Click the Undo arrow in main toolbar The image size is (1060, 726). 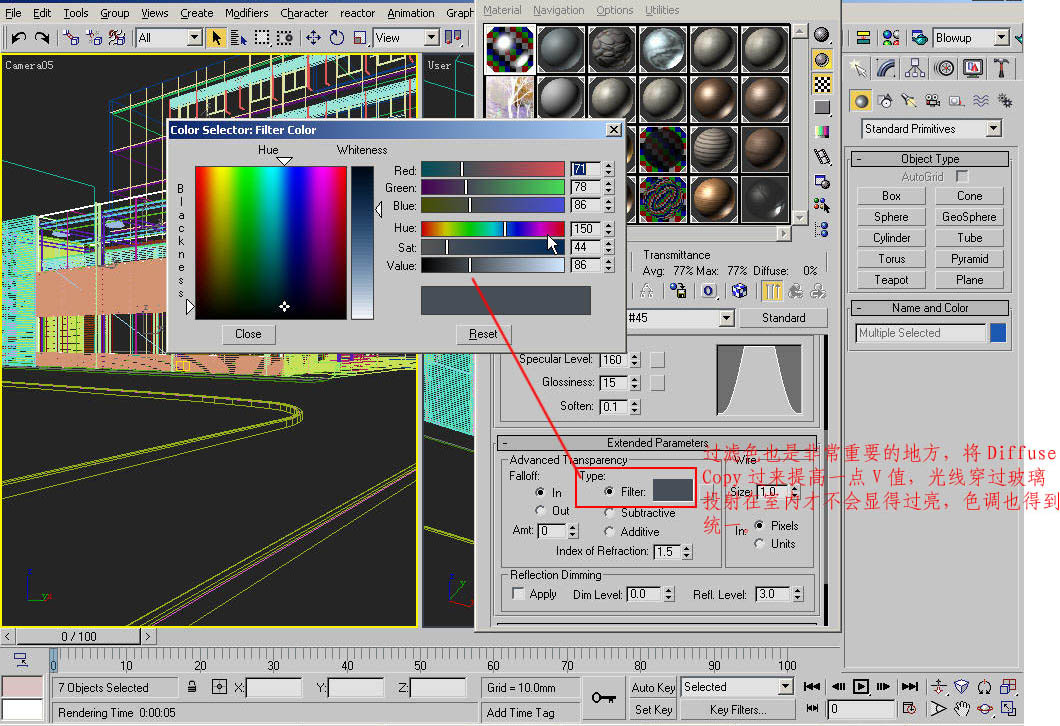(18, 38)
